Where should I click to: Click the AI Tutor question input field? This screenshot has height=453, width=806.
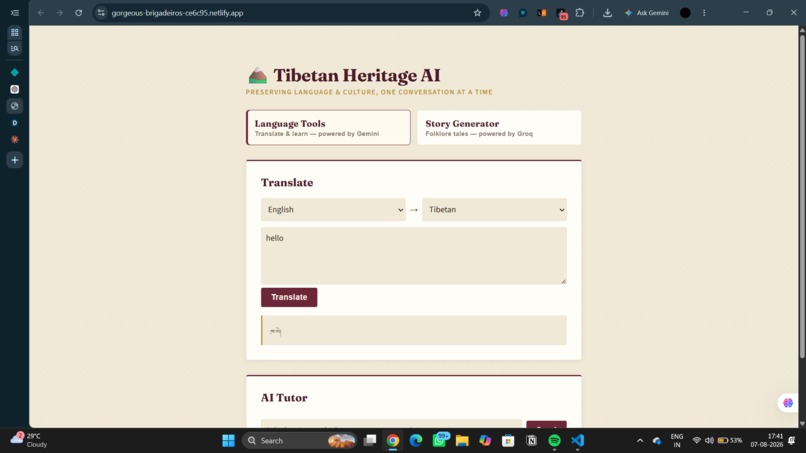pos(392,424)
